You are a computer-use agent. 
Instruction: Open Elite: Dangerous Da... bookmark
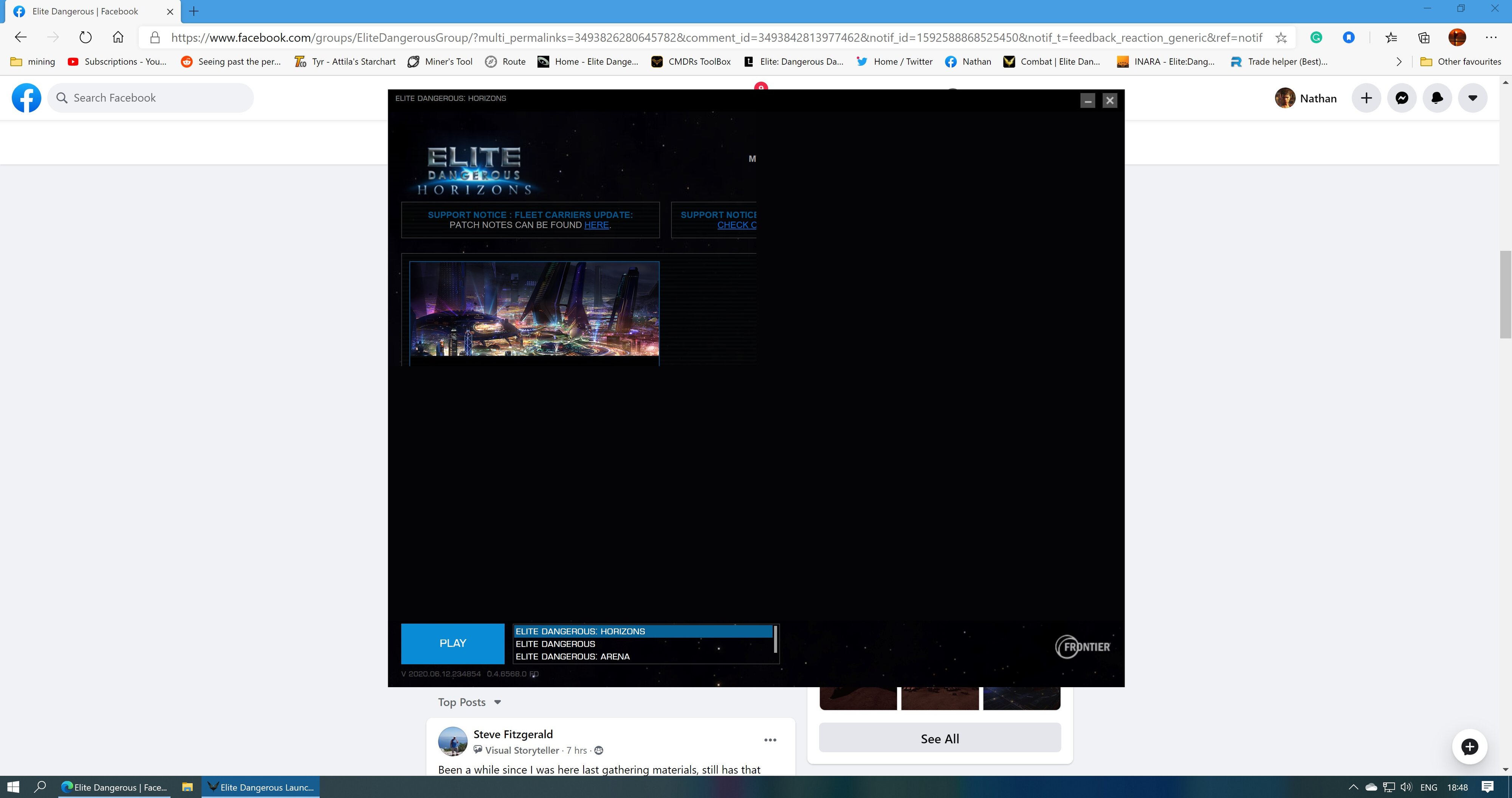pyautogui.click(x=793, y=62)
